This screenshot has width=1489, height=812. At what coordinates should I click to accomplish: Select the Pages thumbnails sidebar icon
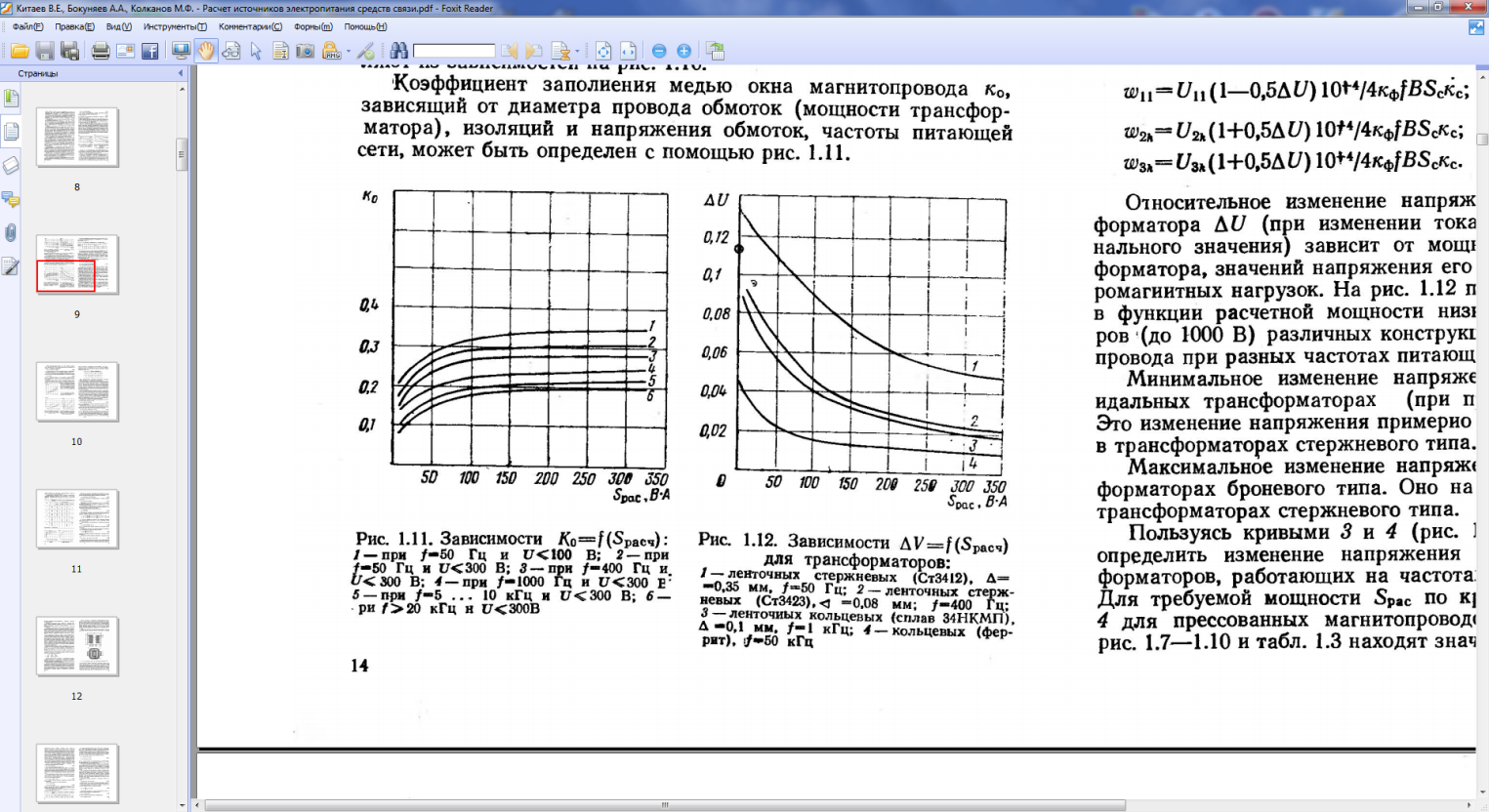[x=11, y=132]
